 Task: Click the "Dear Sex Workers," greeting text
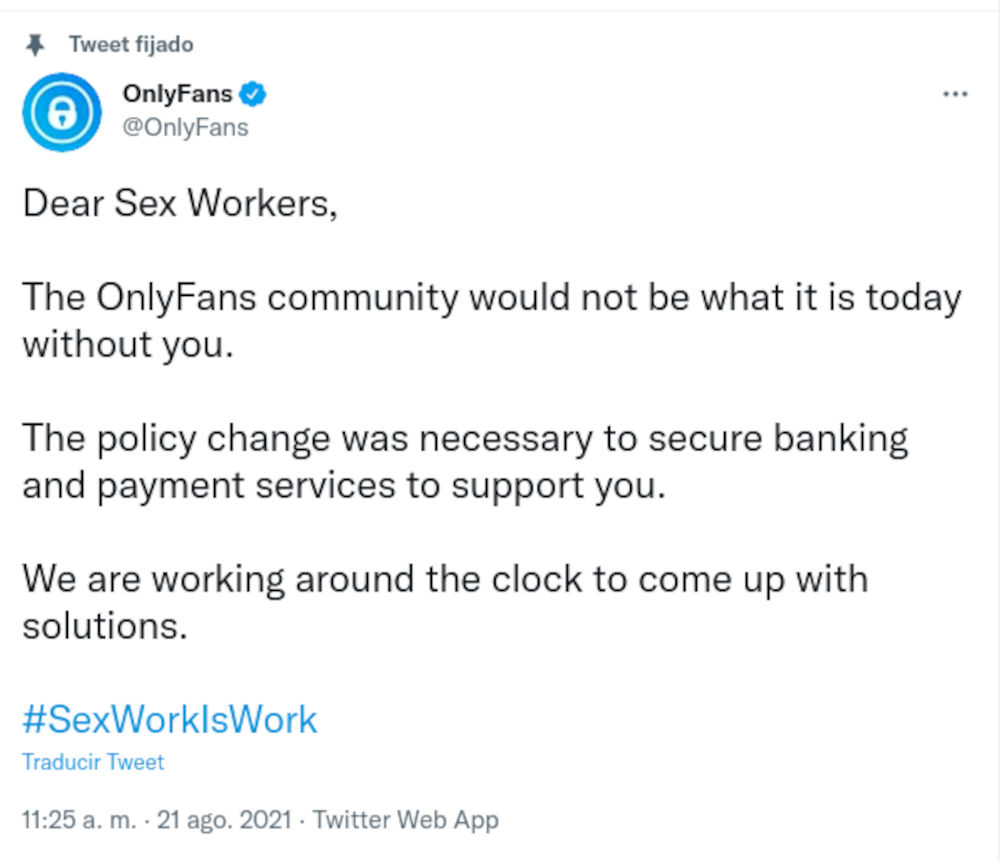pyautogui.click(x=176, y=204)
